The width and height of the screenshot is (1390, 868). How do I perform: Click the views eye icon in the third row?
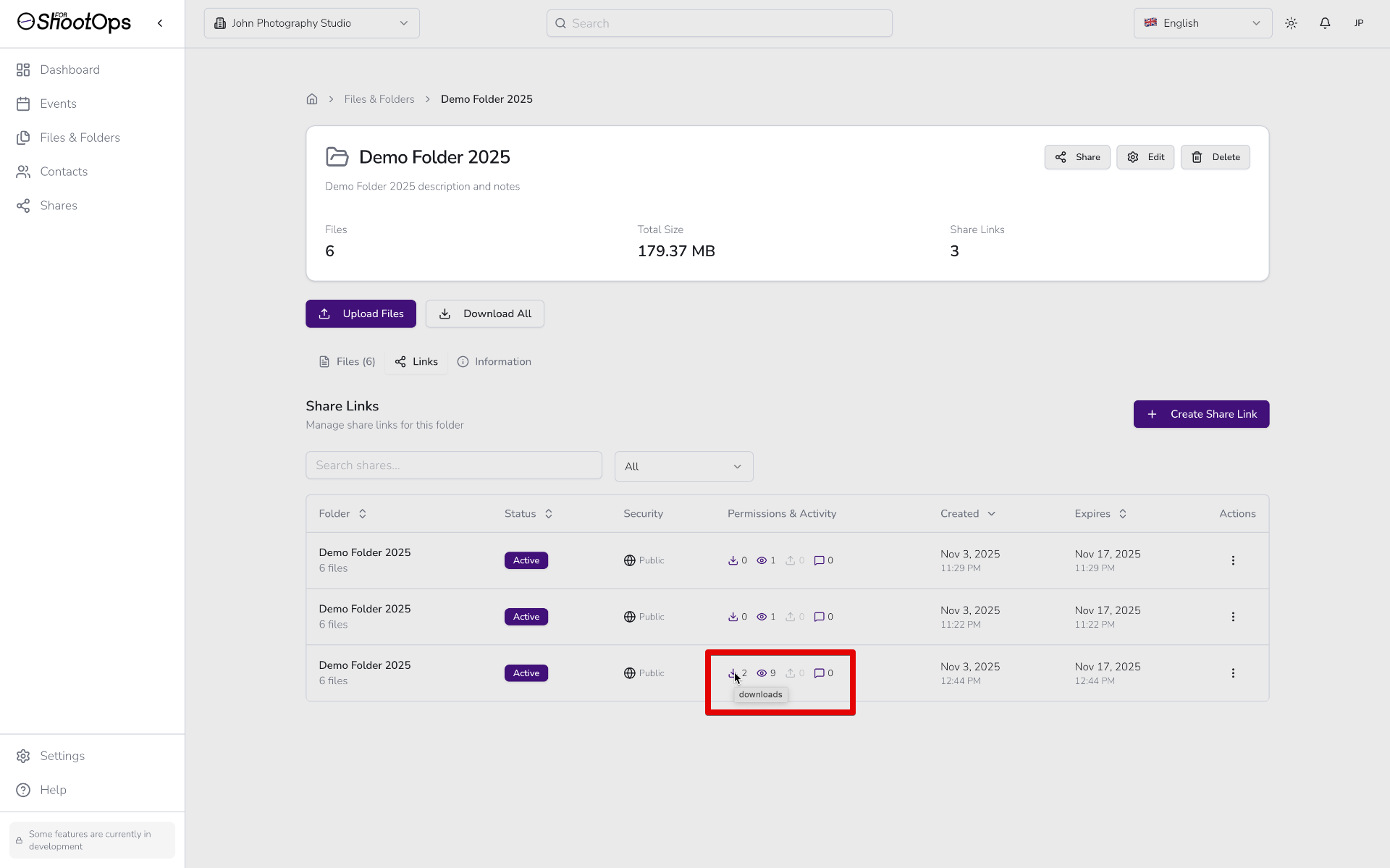pyautogui.click(x=762, y=673)
